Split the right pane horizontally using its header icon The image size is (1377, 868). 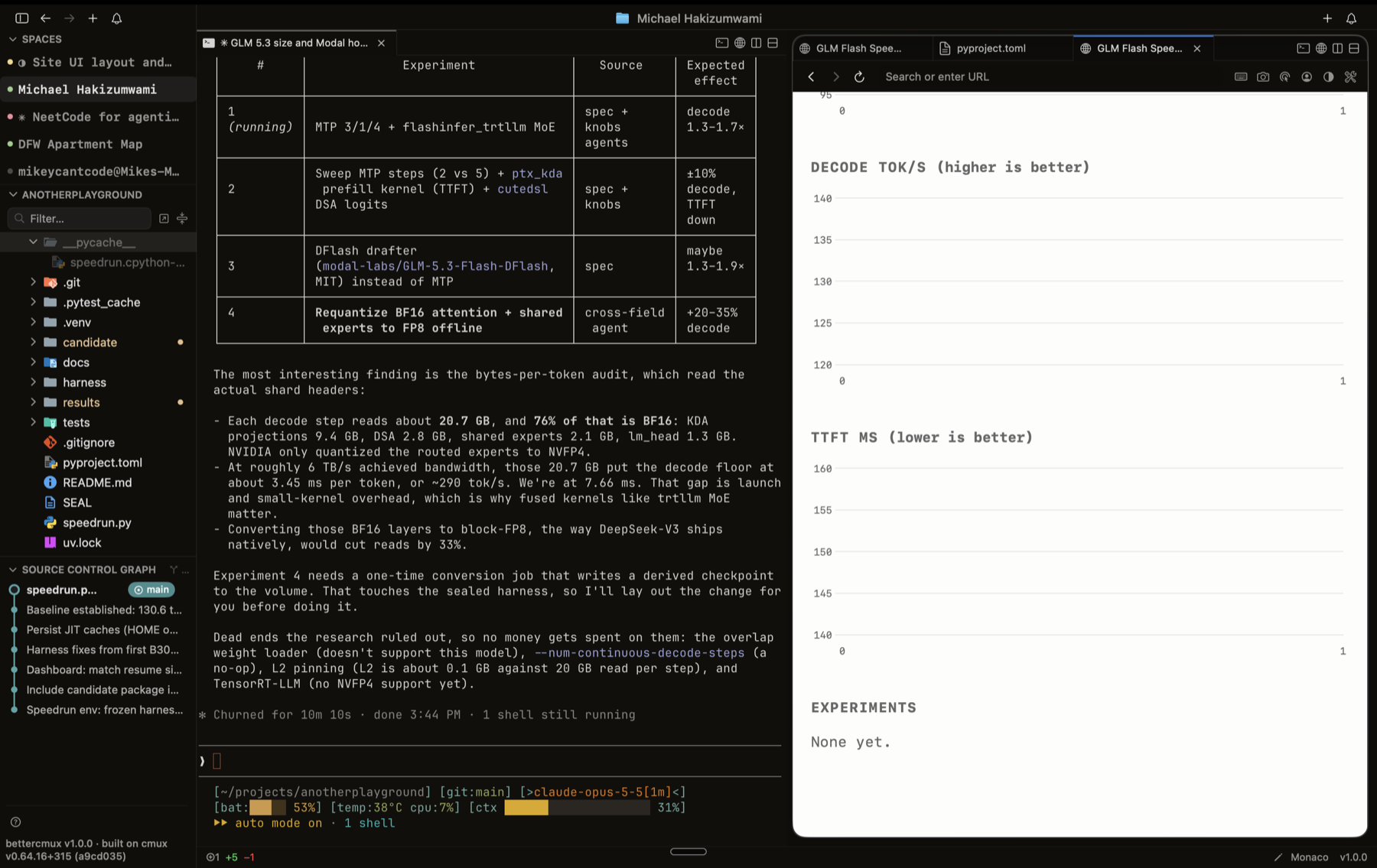[x=1354, y=48]
